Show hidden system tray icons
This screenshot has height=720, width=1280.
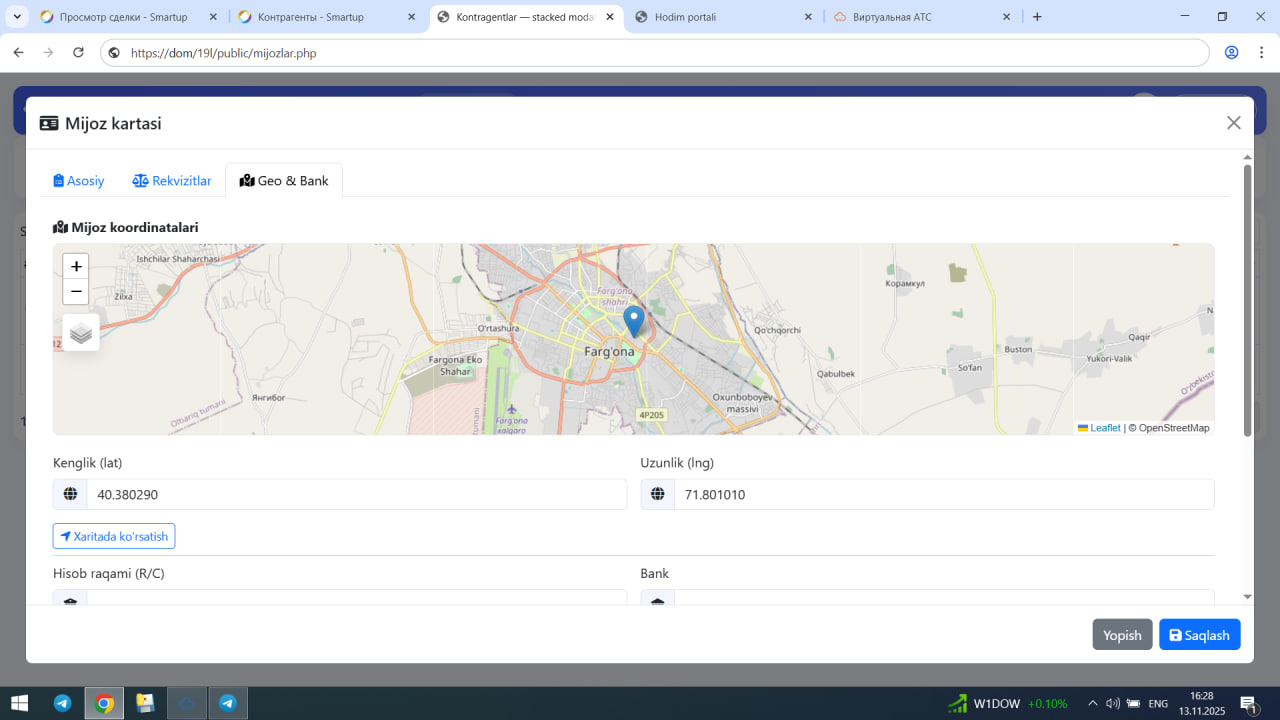click(1092, 703)
